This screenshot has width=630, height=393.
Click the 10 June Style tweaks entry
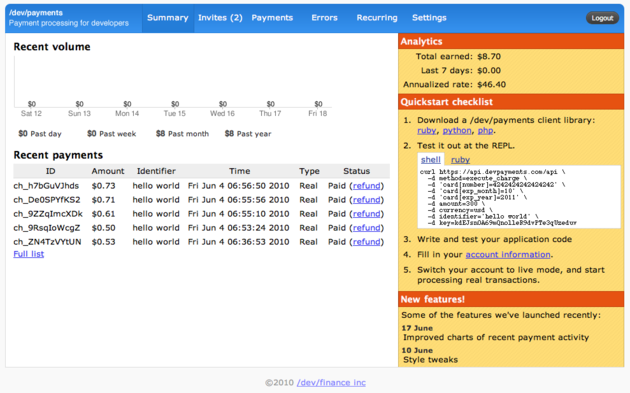click(x=430, y=355)
